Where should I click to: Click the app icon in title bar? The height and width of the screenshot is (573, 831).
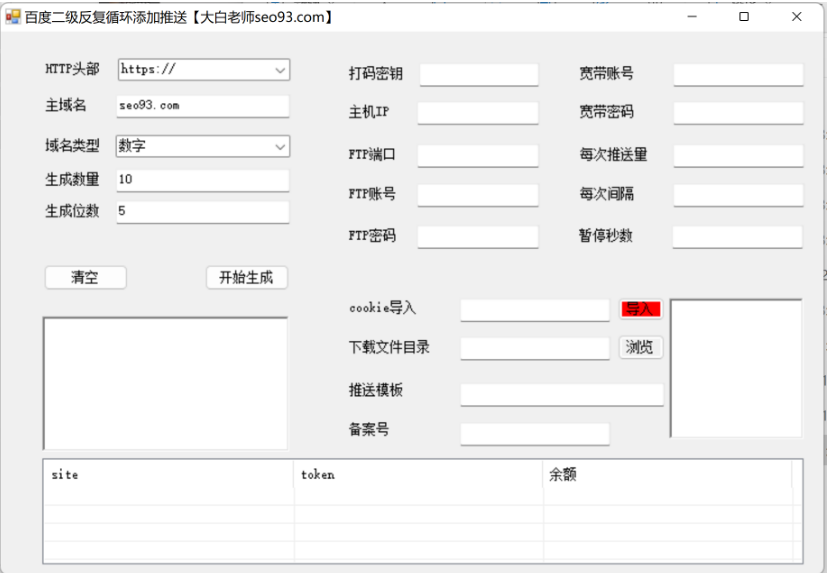(13, 17)
